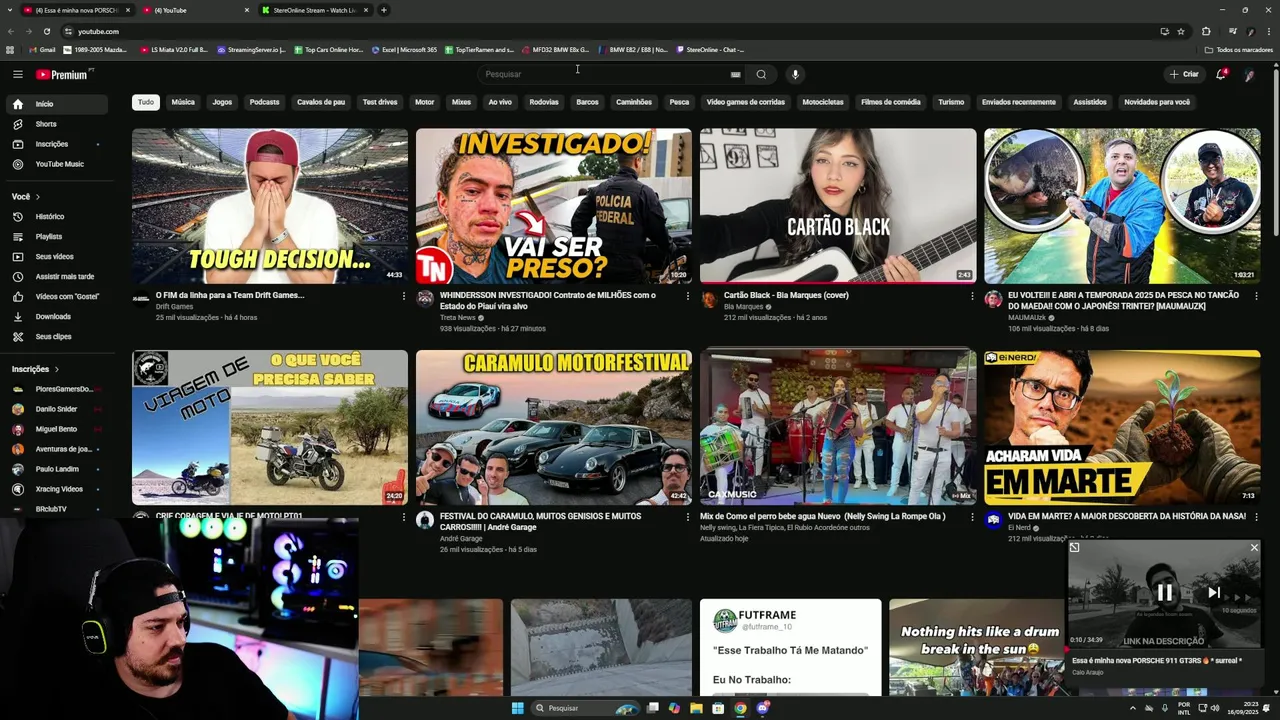Open options menu for Team Drift Games video
Viewport: 1280px width, 720px height.
pyautogui.click(x=404, y=296)
